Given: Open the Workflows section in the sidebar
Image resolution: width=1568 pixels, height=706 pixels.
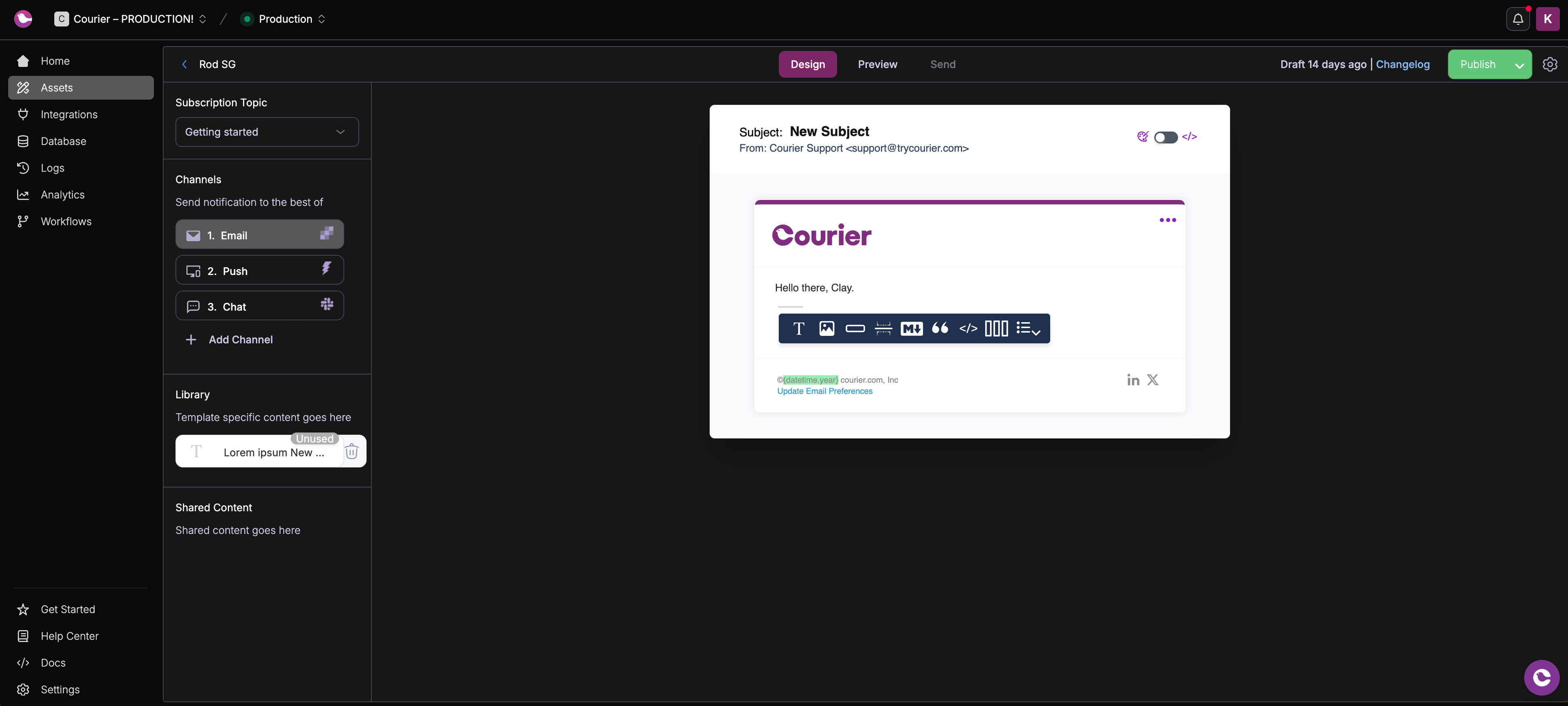Looking at the screenshot, I should click(x=66, y=221).
